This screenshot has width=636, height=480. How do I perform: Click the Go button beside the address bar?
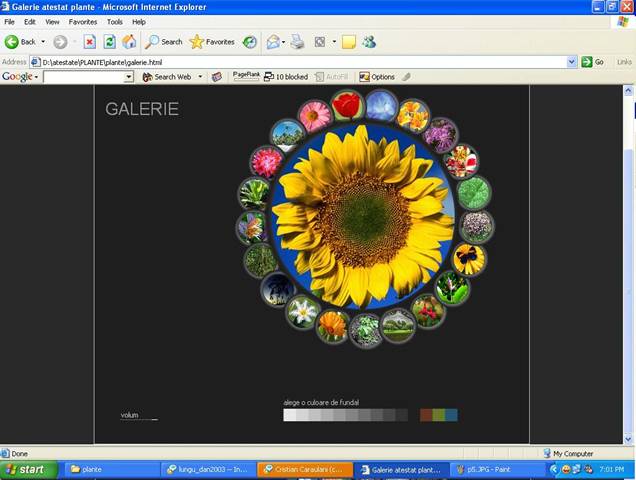593,62
